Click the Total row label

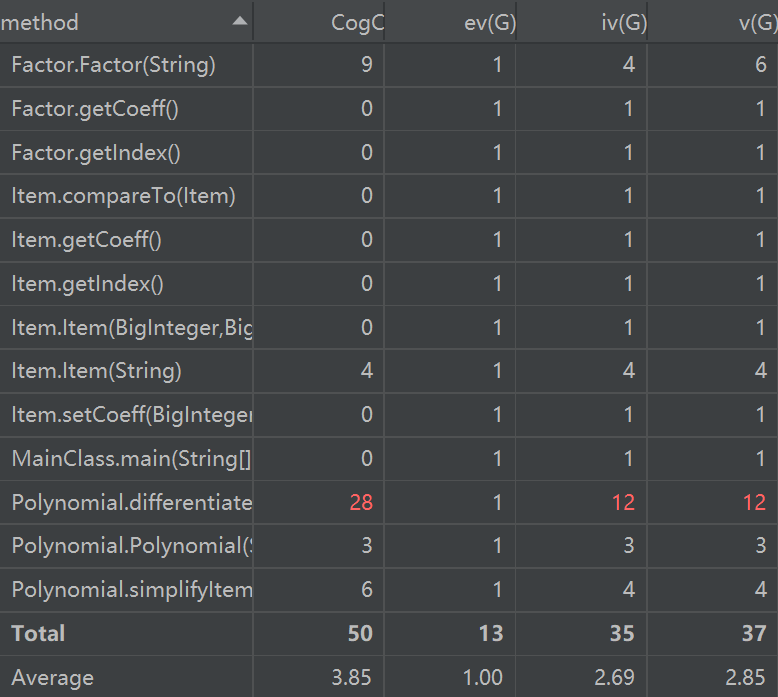click(x=38, y=634)
